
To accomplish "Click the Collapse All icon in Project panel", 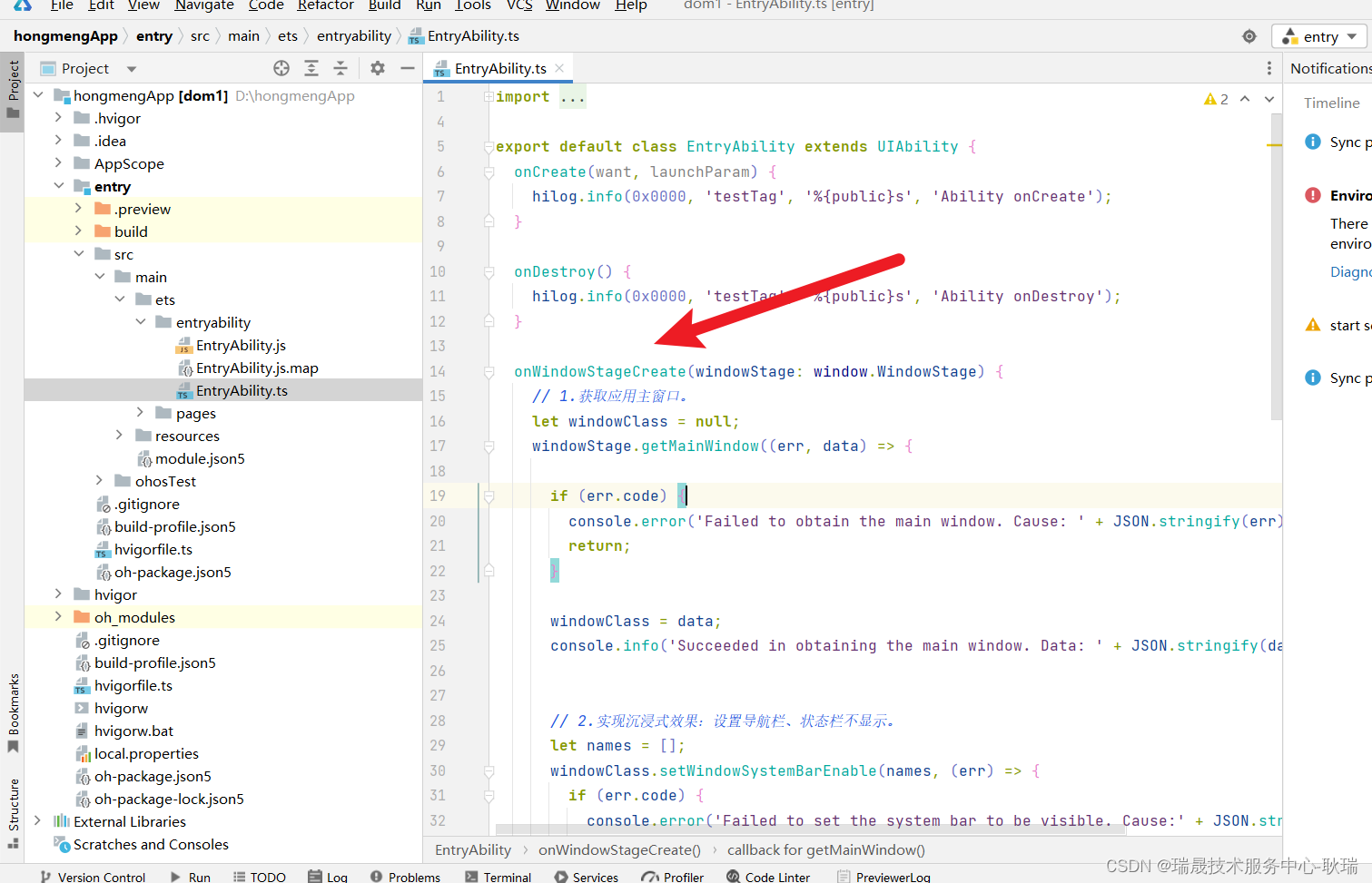I will (341, 68).
